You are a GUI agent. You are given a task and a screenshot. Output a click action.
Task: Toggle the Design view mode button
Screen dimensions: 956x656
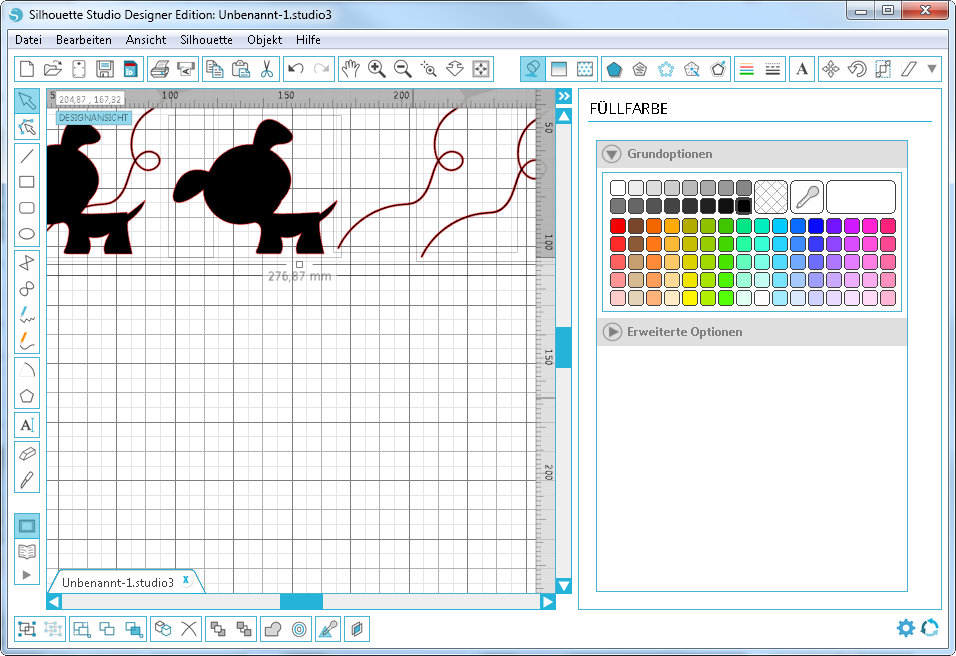[27, 525]
